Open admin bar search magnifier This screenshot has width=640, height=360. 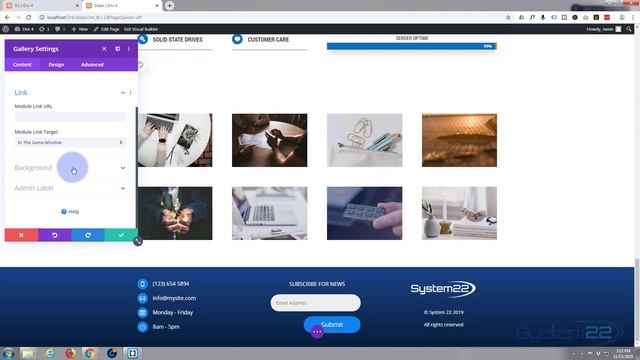coord(629,29)
